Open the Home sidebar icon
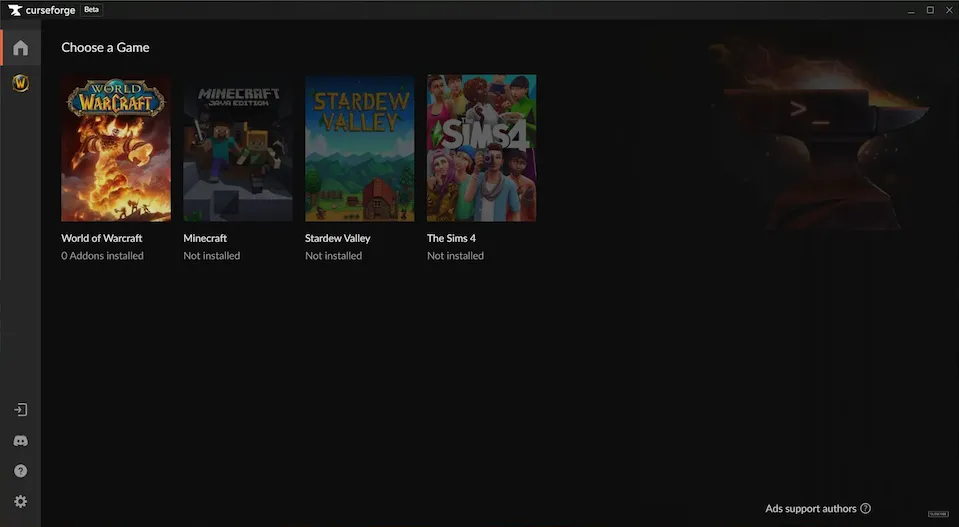The width and height of the screenshot is (959, 527). click(x=20, y=48)
